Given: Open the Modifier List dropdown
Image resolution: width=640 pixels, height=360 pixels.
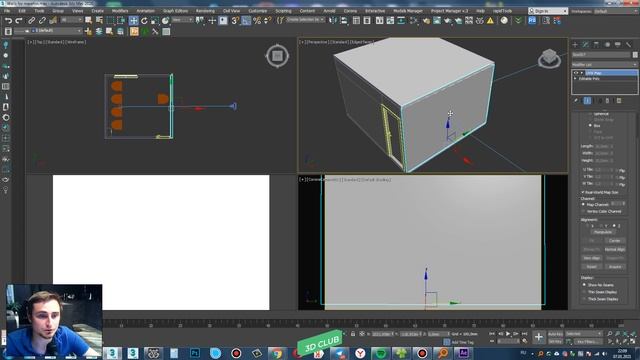Looking at the screenshot, I should [x=604, y=64].
